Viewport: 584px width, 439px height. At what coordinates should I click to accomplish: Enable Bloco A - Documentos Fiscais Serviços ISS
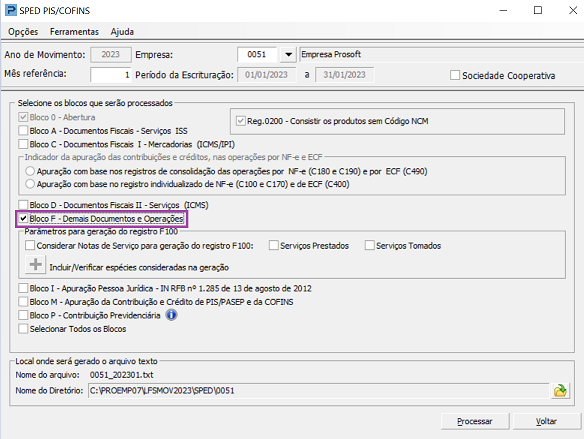[x=23, y=131]
